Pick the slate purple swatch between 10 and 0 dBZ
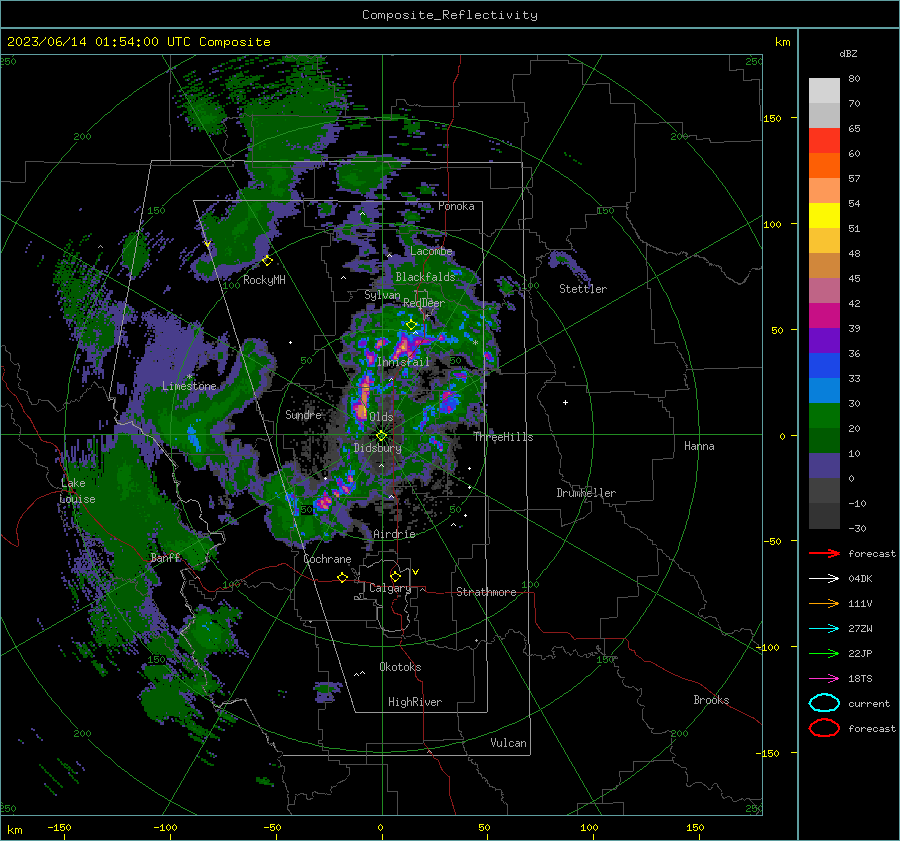 (x=824, y=465)
